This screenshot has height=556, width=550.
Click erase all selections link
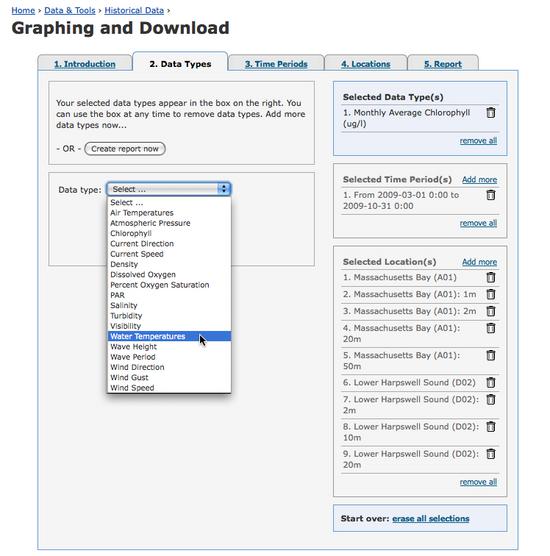pyautogui.click(x=430, y=518)
